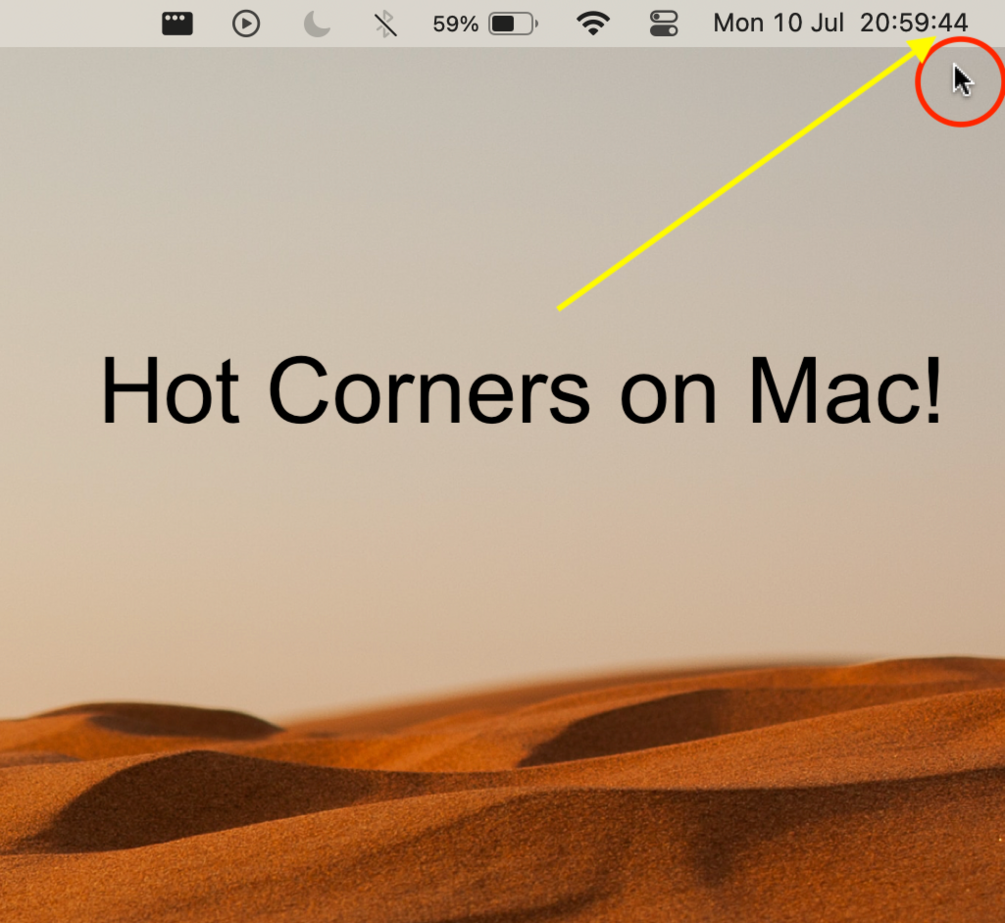The width and height of the screenshot is (1005, 923).
Task: Toggle the Focus crescent moon icon
Action: [x=317, y=24]
